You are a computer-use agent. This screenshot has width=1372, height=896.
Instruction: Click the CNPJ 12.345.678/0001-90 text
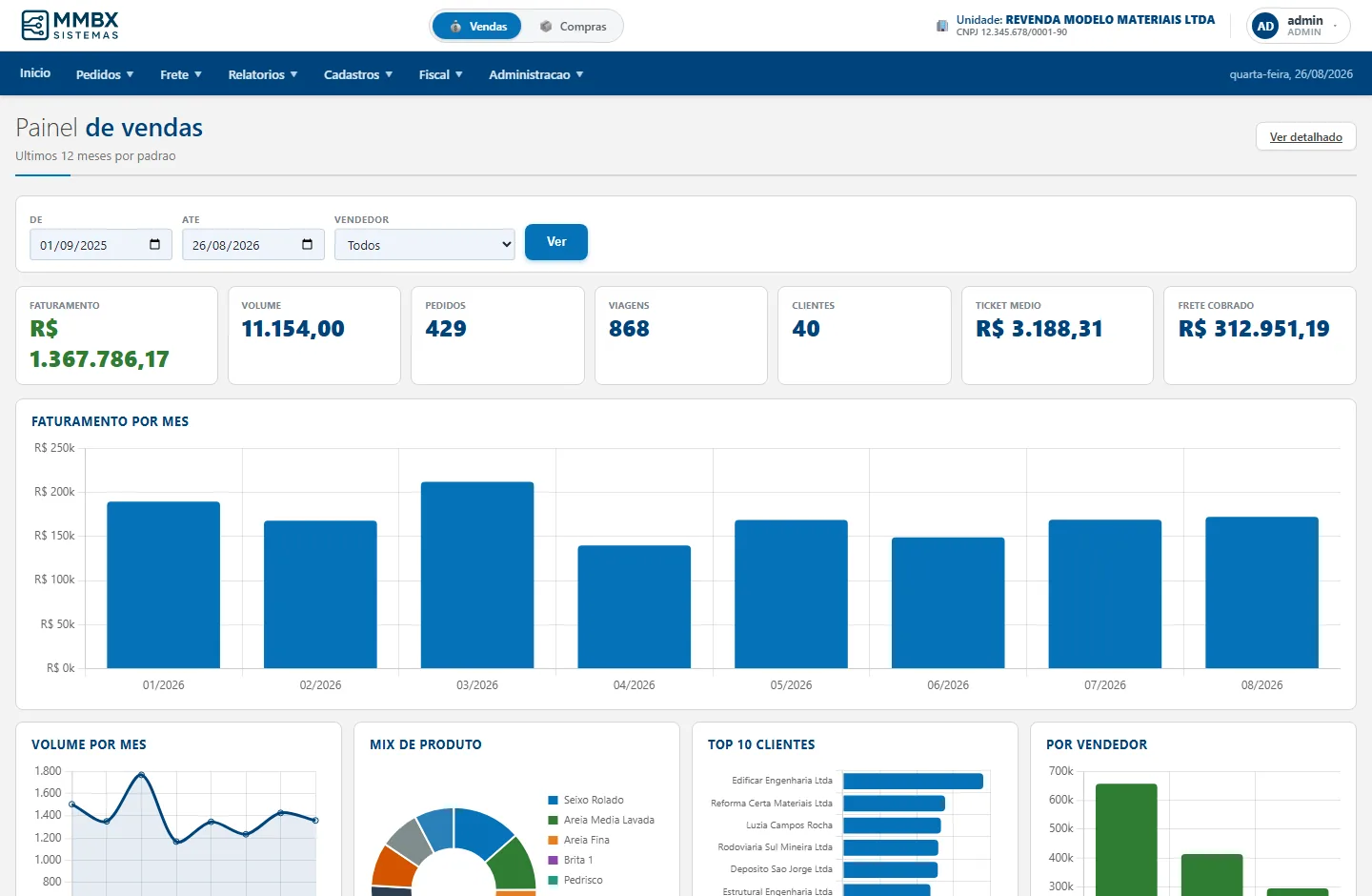click(1012, 32)
